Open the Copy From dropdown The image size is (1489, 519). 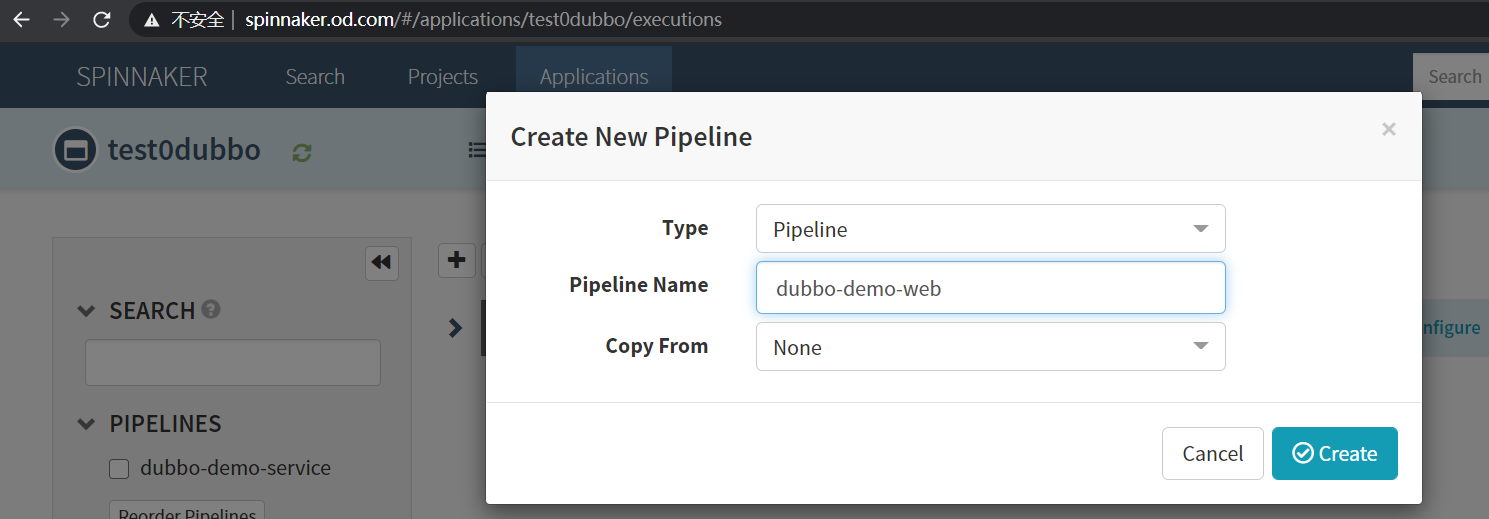[990, 347]
